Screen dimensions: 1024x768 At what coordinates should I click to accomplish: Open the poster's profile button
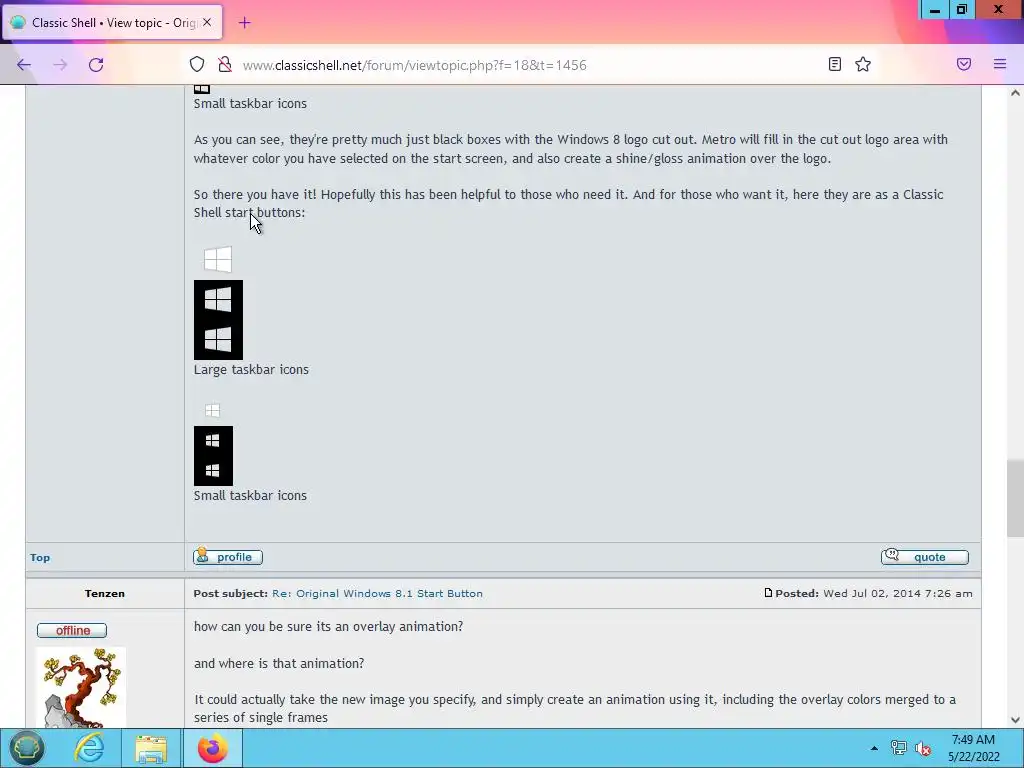pyautogui.click(x=228, y=557)
